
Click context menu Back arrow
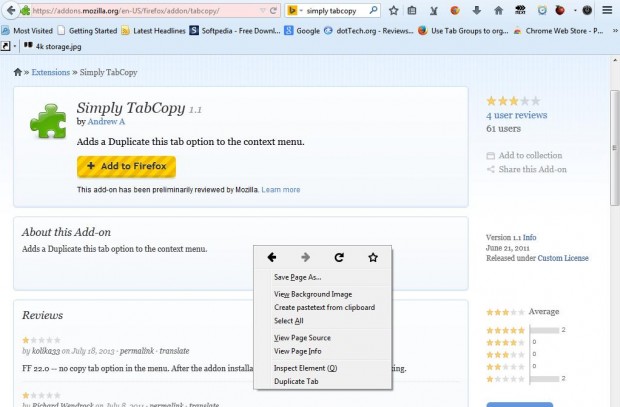[272, 257]
